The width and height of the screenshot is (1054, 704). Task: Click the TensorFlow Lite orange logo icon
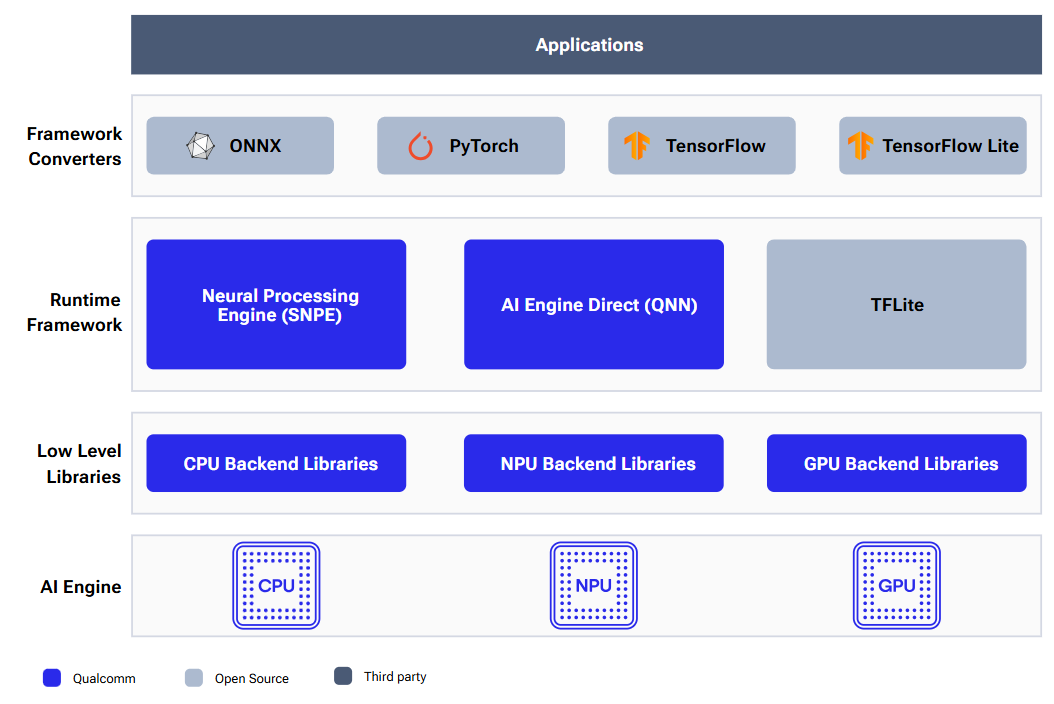tap(860, 145)
